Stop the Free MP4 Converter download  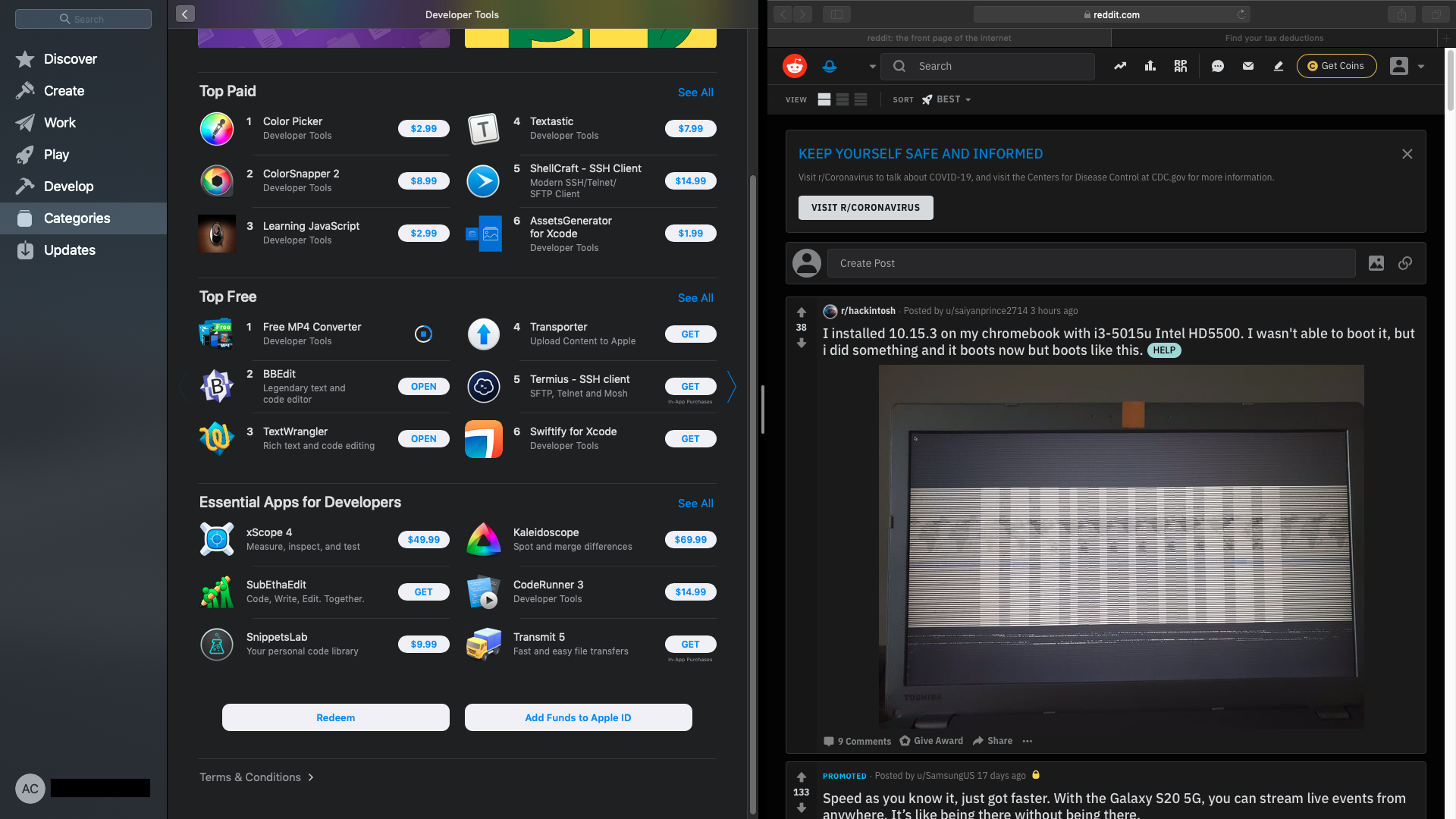point(424,334)
